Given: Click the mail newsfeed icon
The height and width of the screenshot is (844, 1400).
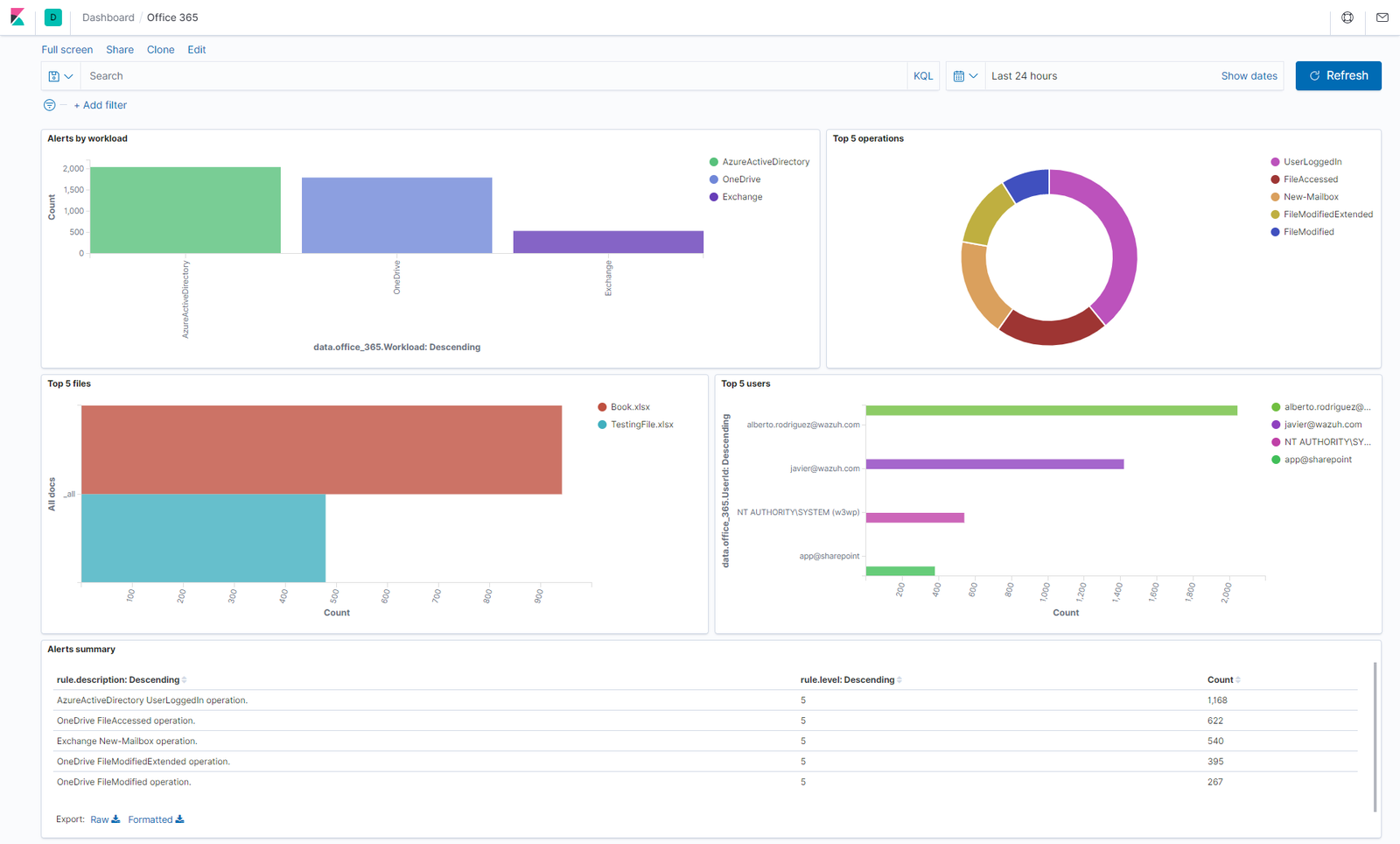Looking at the screenshot, I should pos(1382,18).
